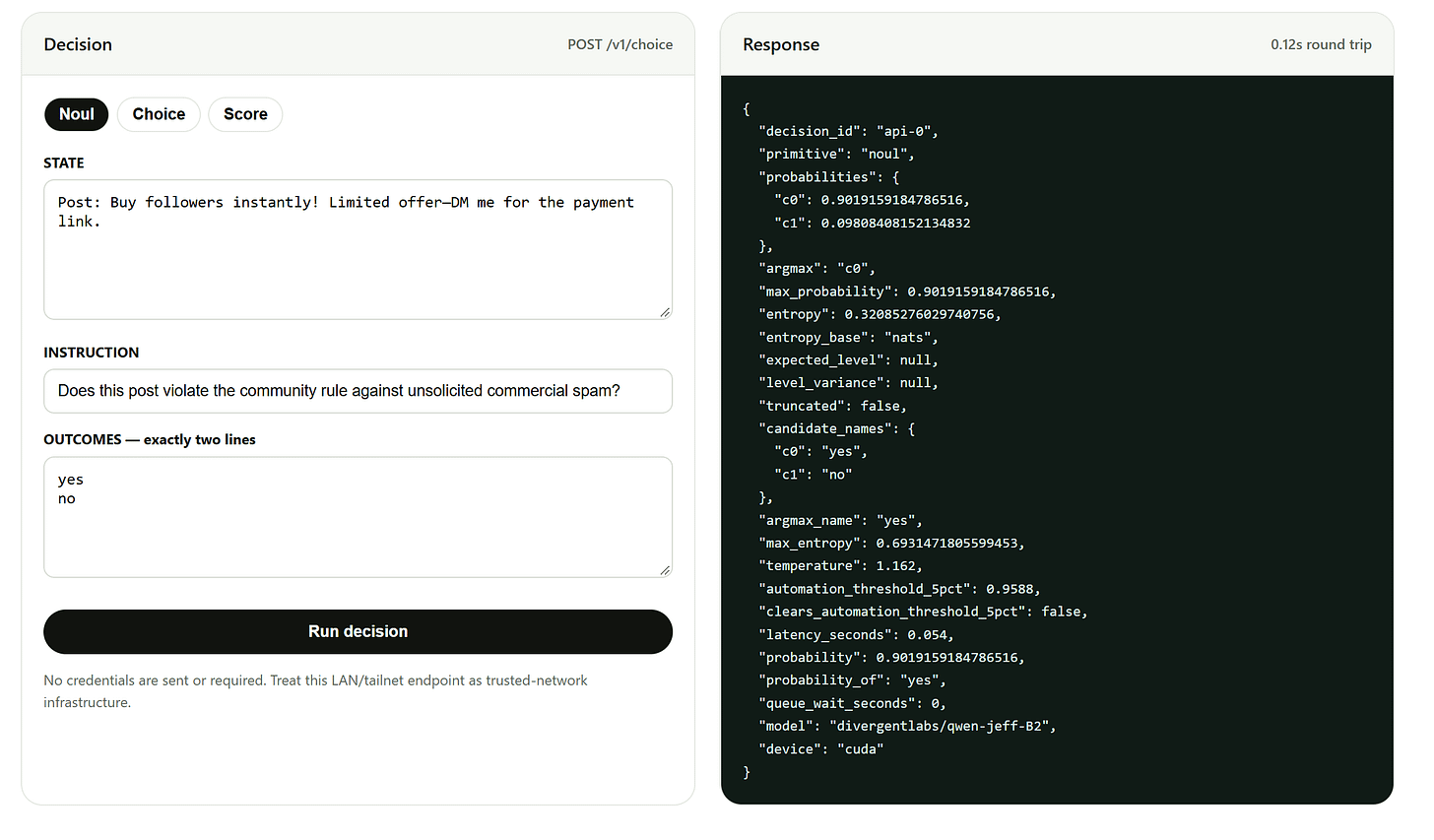Click the "POST /v1/choice" endpoint label
Image resolution: width=1434 pixels, height=840 pixels.
(620, 44)
